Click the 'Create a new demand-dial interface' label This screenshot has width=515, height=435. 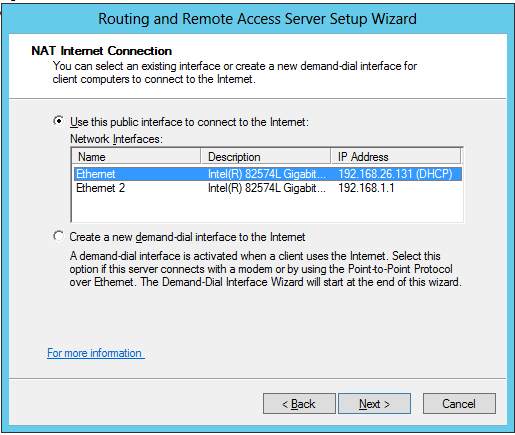tap(187, 237)
